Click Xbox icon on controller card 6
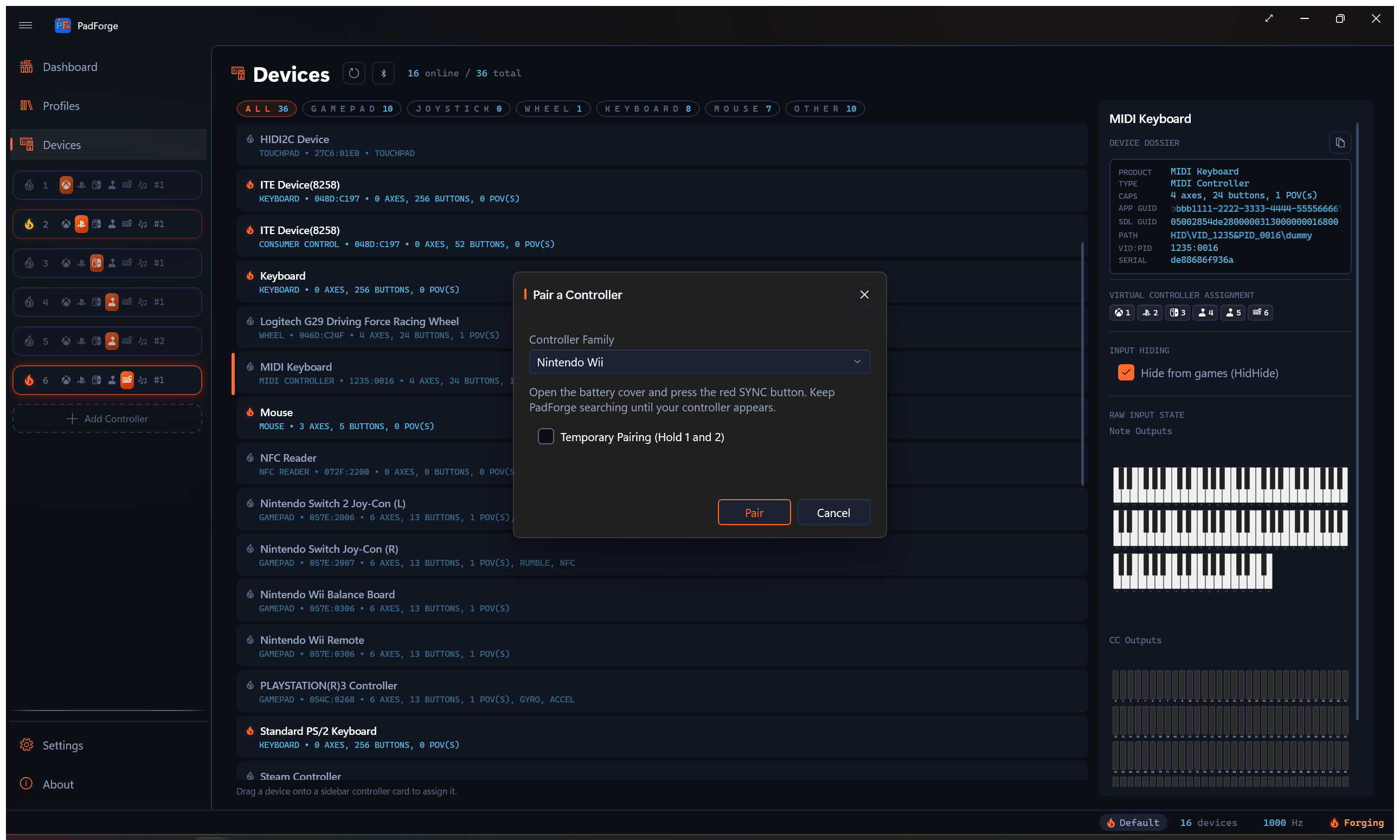1400x840 pixels. click(66, 380)
